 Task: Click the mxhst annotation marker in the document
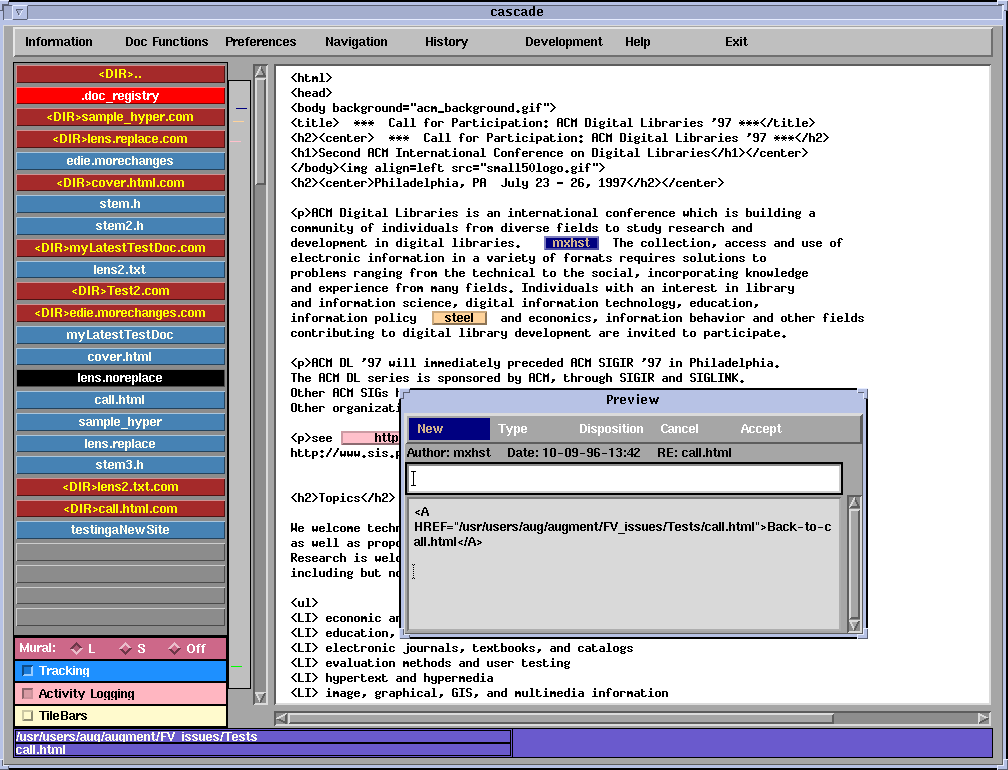pyautogui.click(x=572, y=243)
